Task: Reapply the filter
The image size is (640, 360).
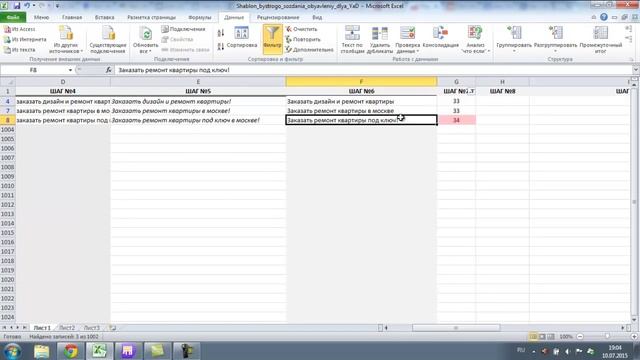Action: coord(303,40)
